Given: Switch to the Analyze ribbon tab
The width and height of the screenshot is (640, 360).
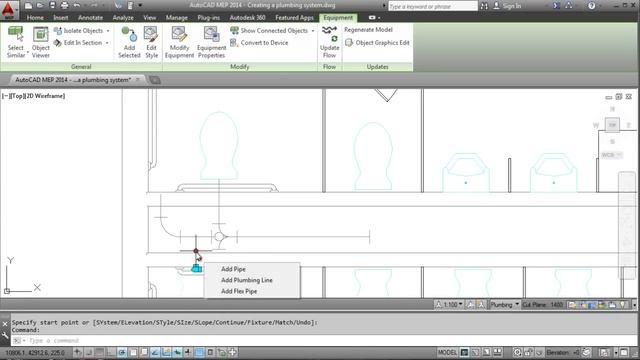Looking at the screenshot, I should click(x=123, y=18).
